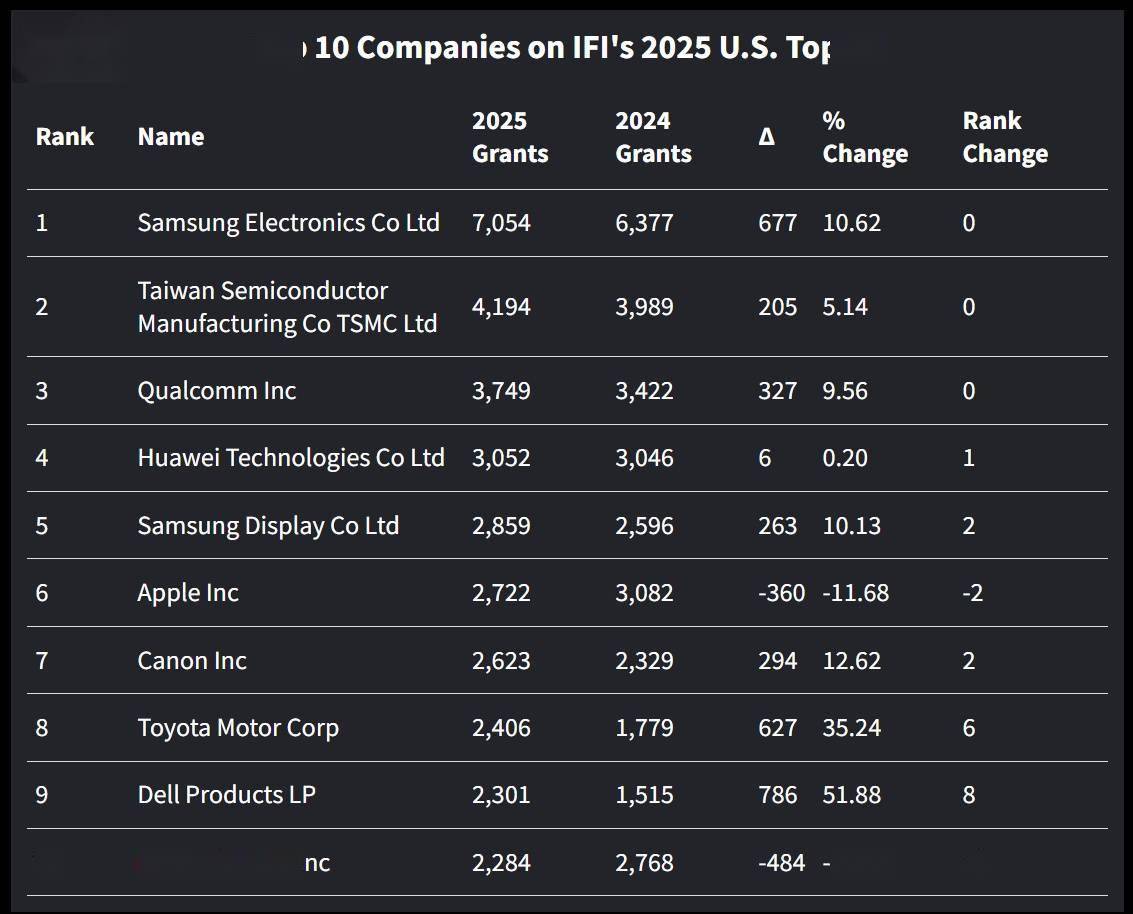
Task: Select Samsung Electronics Co Ltd name
Action: pyautogui.click(x=288, y=222)
